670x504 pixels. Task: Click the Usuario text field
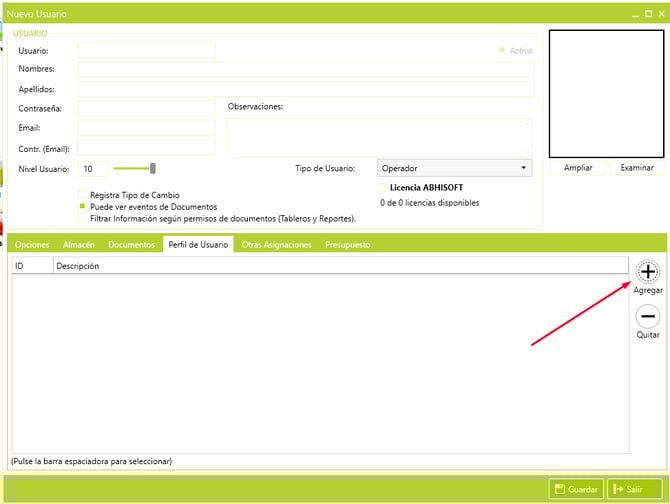[146, 51]
